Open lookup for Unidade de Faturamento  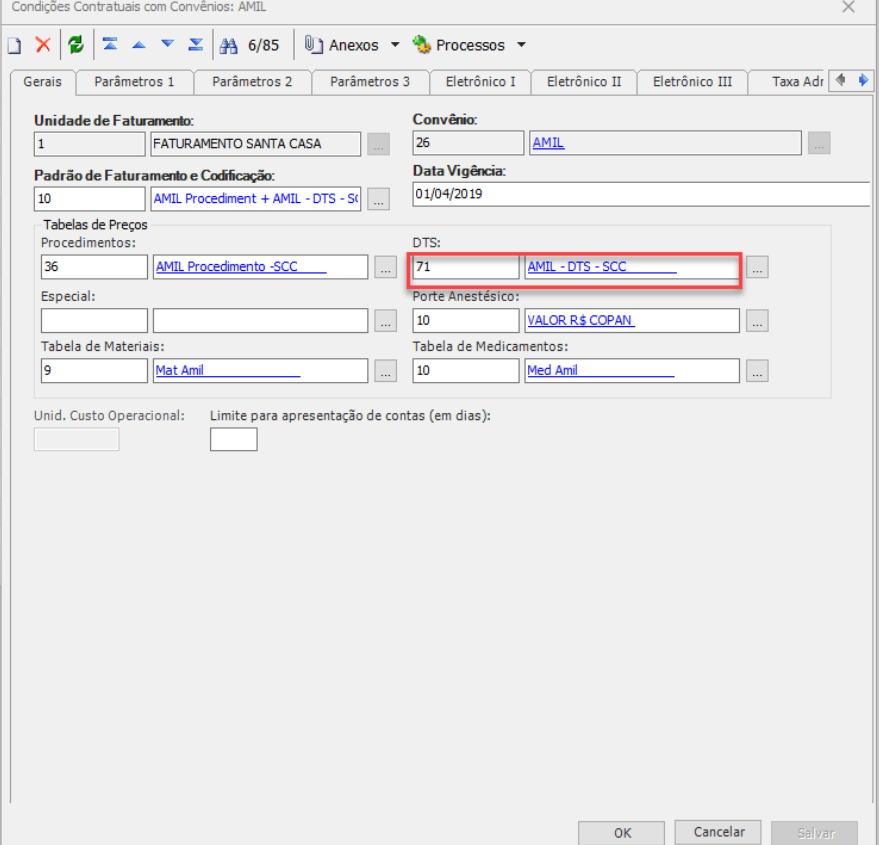(x=378, y=144)
